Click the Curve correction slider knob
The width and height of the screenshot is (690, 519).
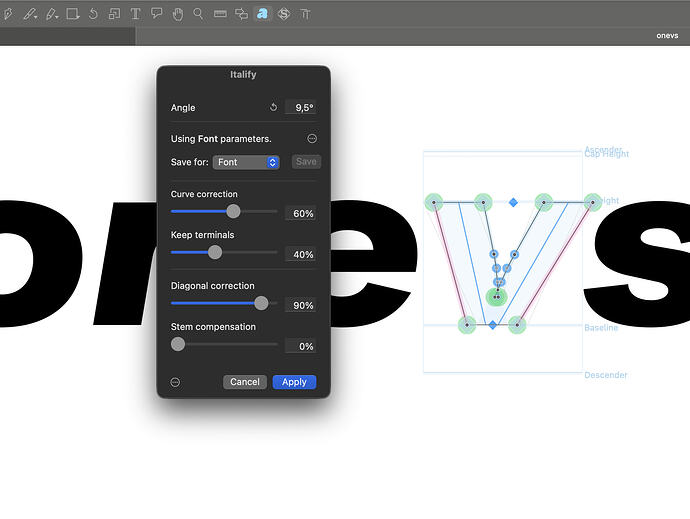click(x=233, y=211)
